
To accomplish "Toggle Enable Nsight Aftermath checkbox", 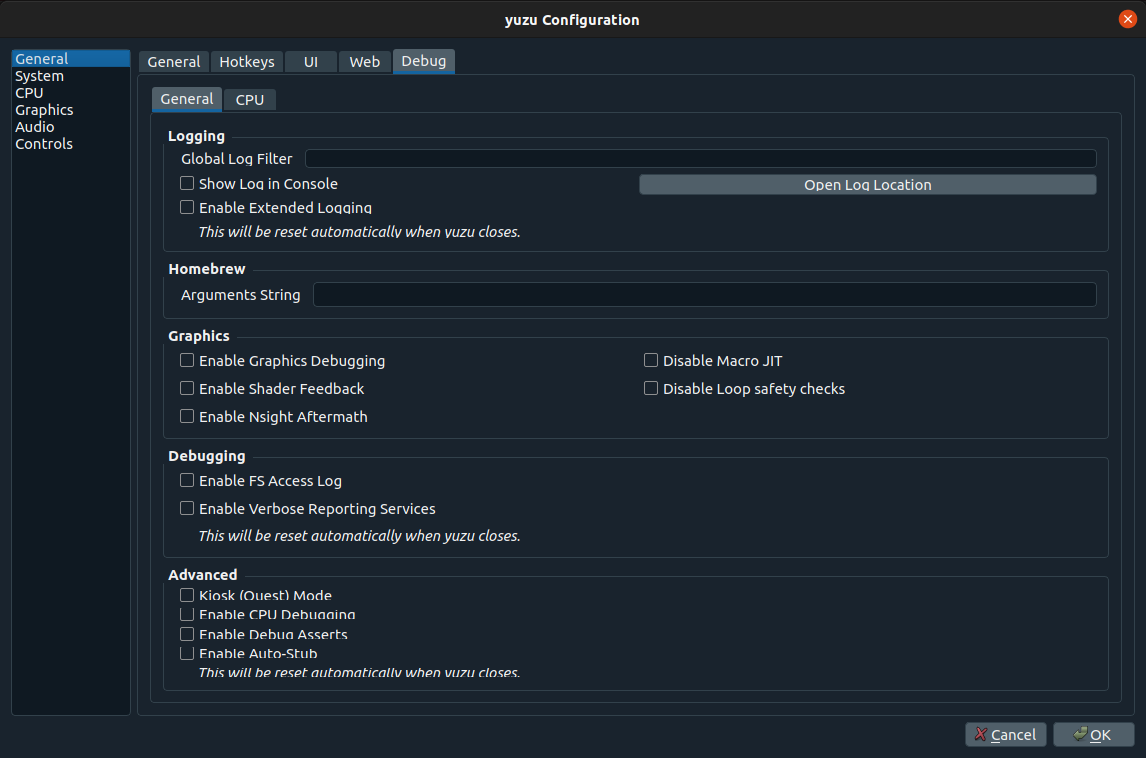I will tap(187, 417).
